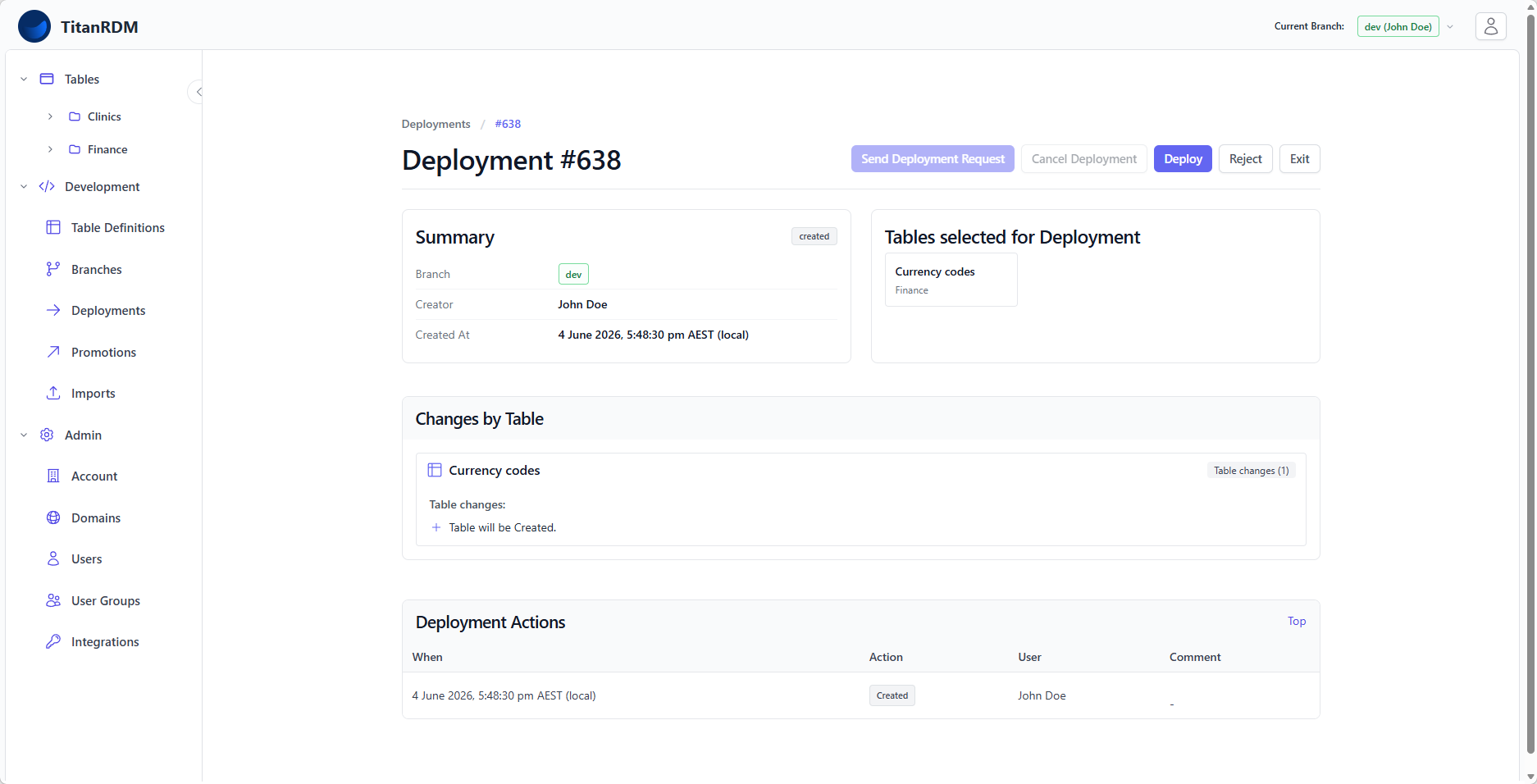Go to Branches page

coord(97,269)
